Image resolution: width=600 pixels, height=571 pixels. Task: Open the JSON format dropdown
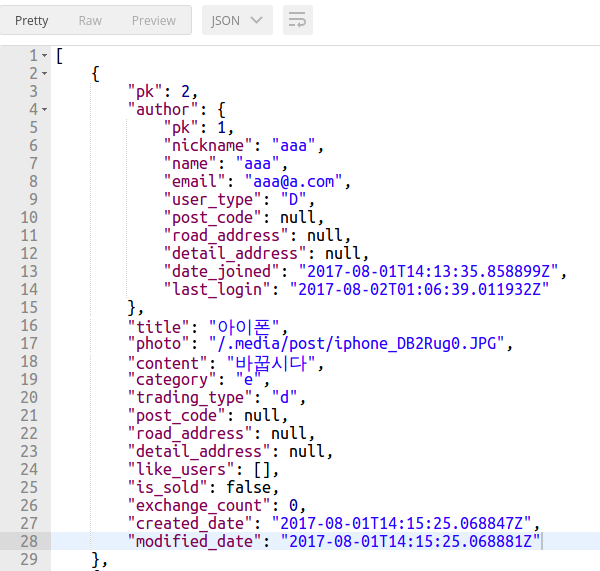237,20
